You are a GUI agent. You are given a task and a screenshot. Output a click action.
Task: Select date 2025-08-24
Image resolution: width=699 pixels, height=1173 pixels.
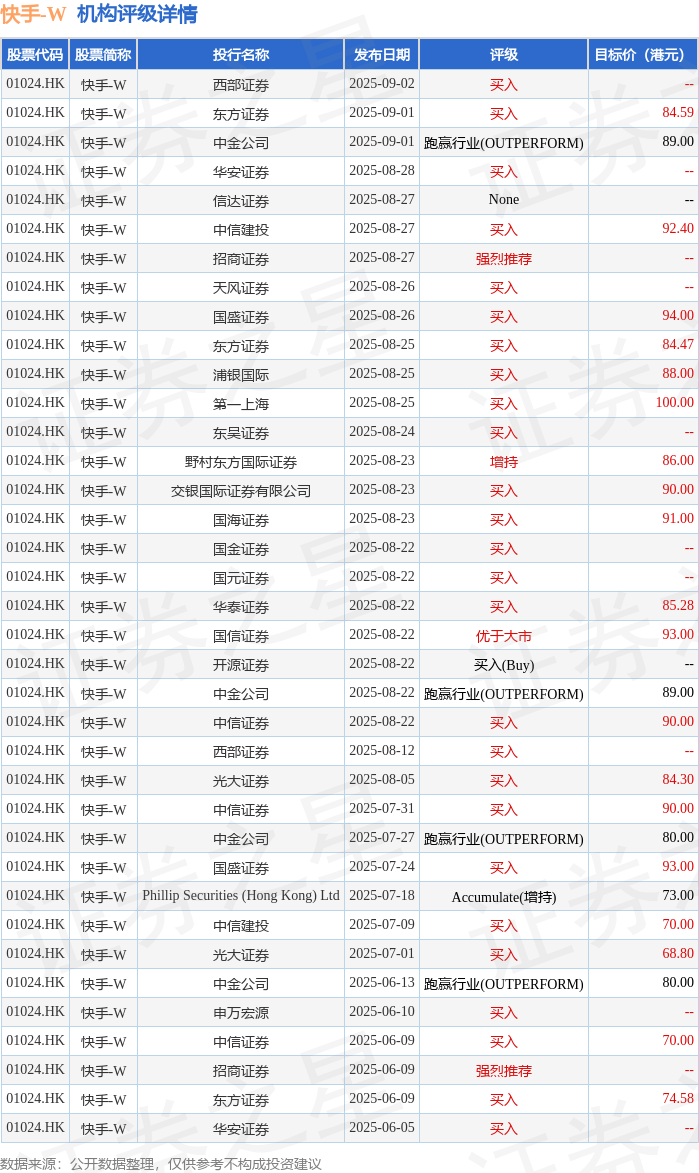pyautogui.click(x=382, y=432)
